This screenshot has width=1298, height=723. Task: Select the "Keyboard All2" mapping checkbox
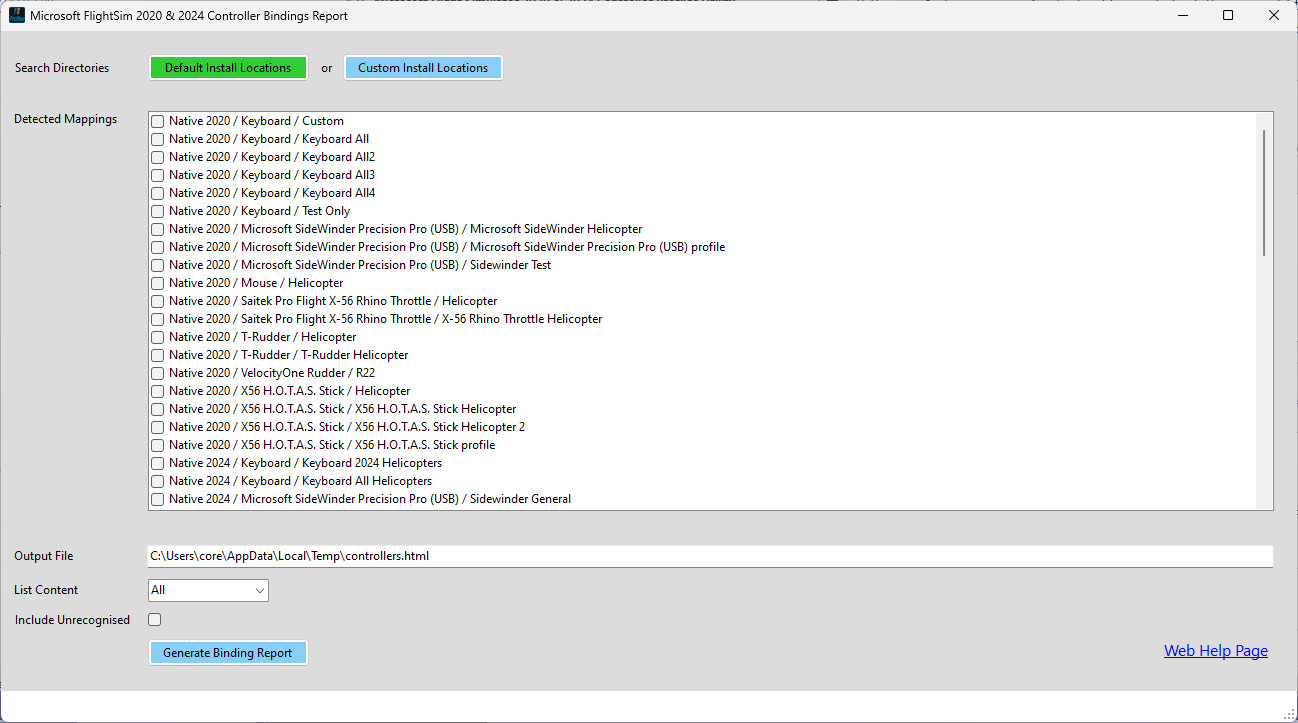(158, 157)
